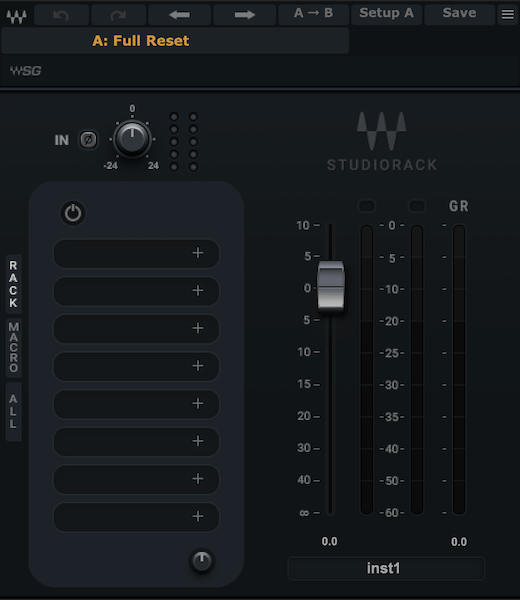
Task: Edit the inst1 name field
Action: tap(386, 569)
